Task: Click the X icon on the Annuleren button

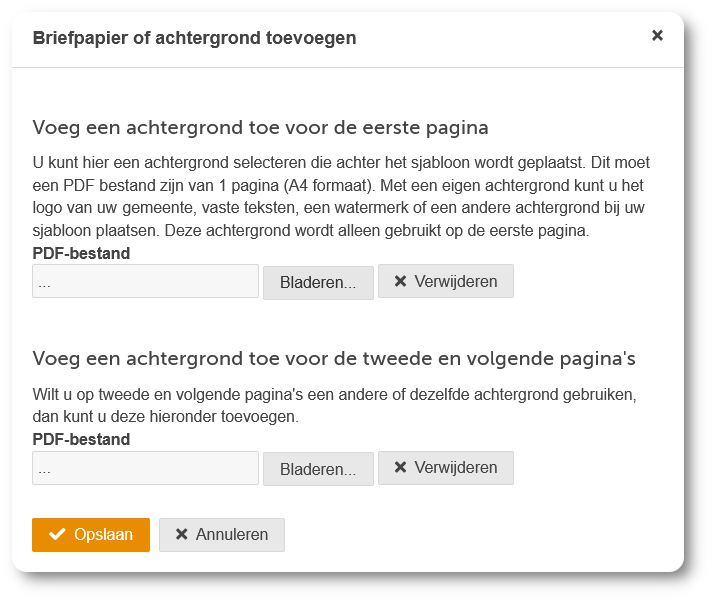Action: [181, 535]
